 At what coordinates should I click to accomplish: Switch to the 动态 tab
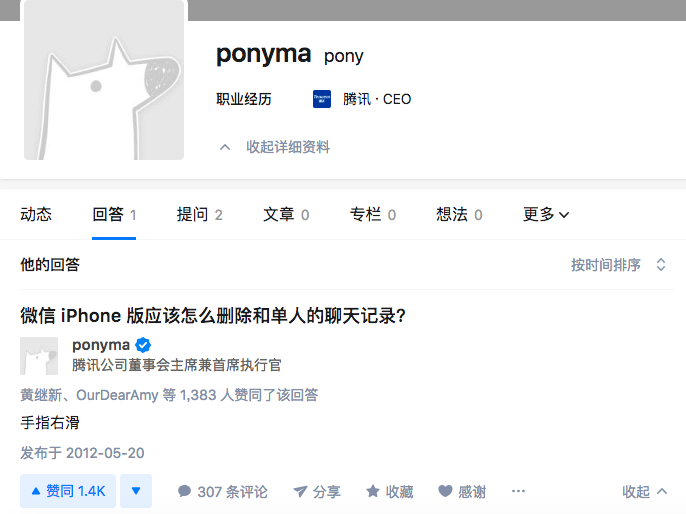pyautogui.click(x=36, y=214)
